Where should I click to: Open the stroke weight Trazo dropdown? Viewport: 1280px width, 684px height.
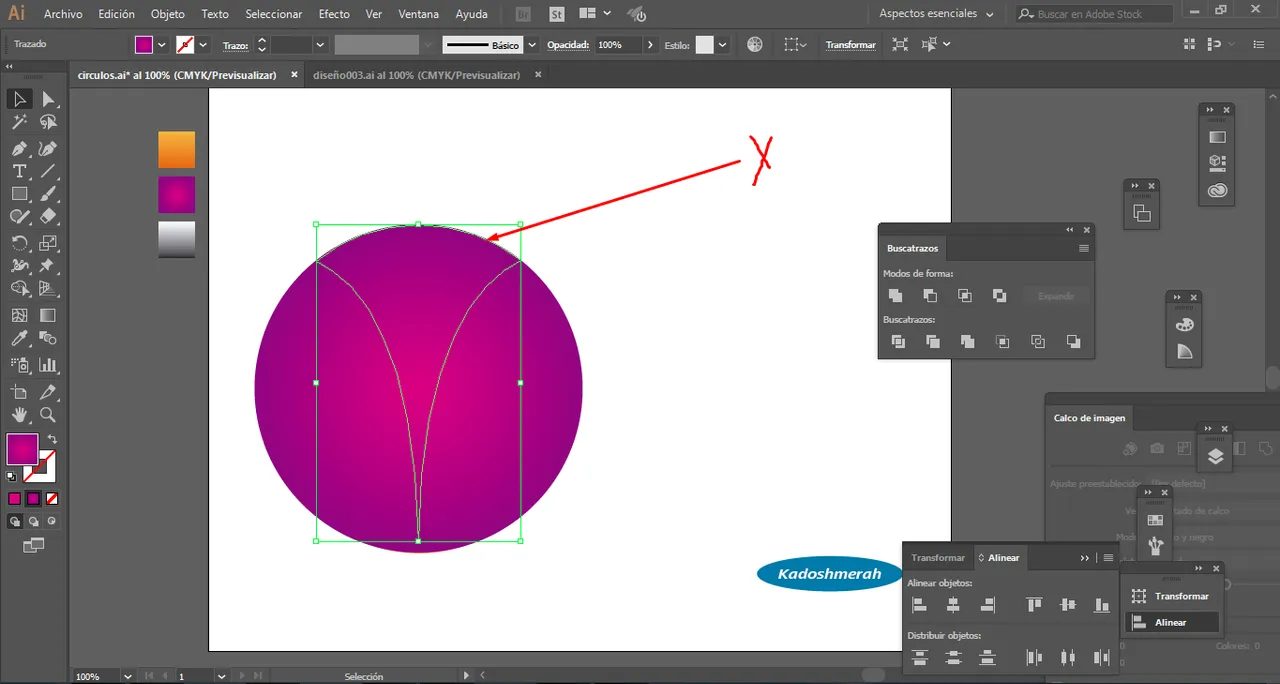click(320, 45)
